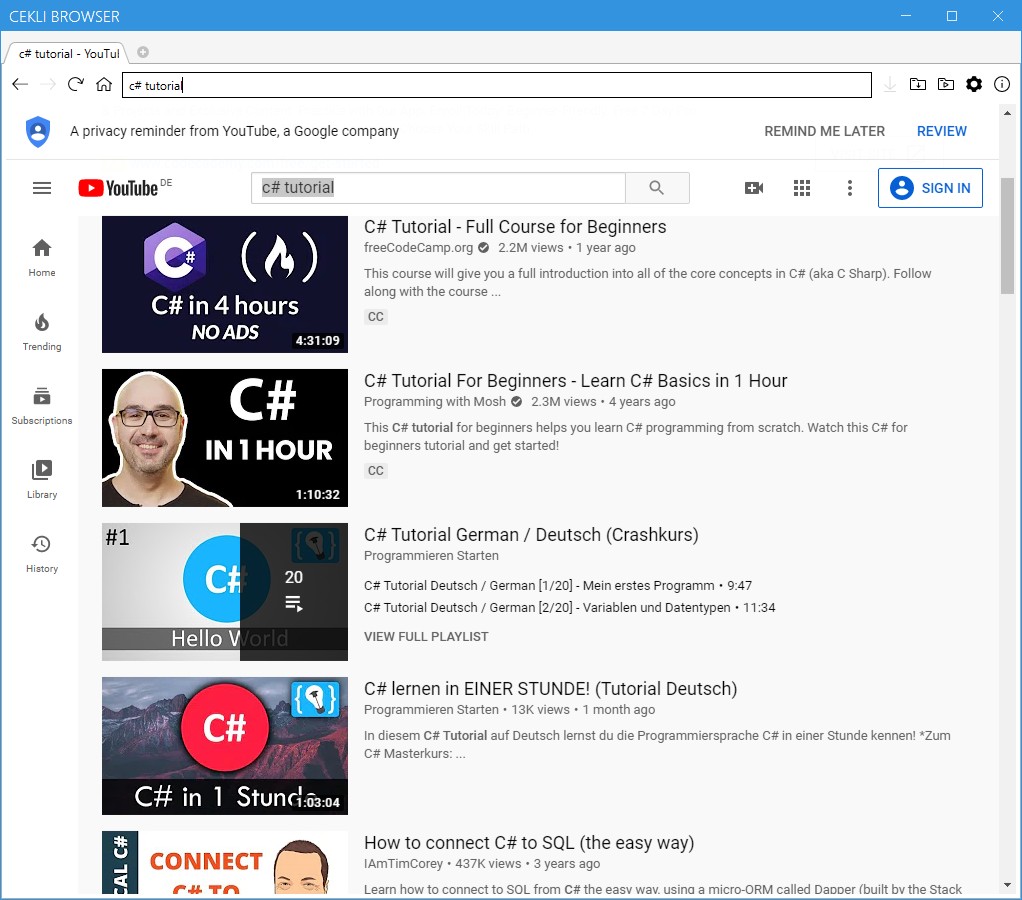Open Library in YouTube sidebar

click(x=42, y=480)
